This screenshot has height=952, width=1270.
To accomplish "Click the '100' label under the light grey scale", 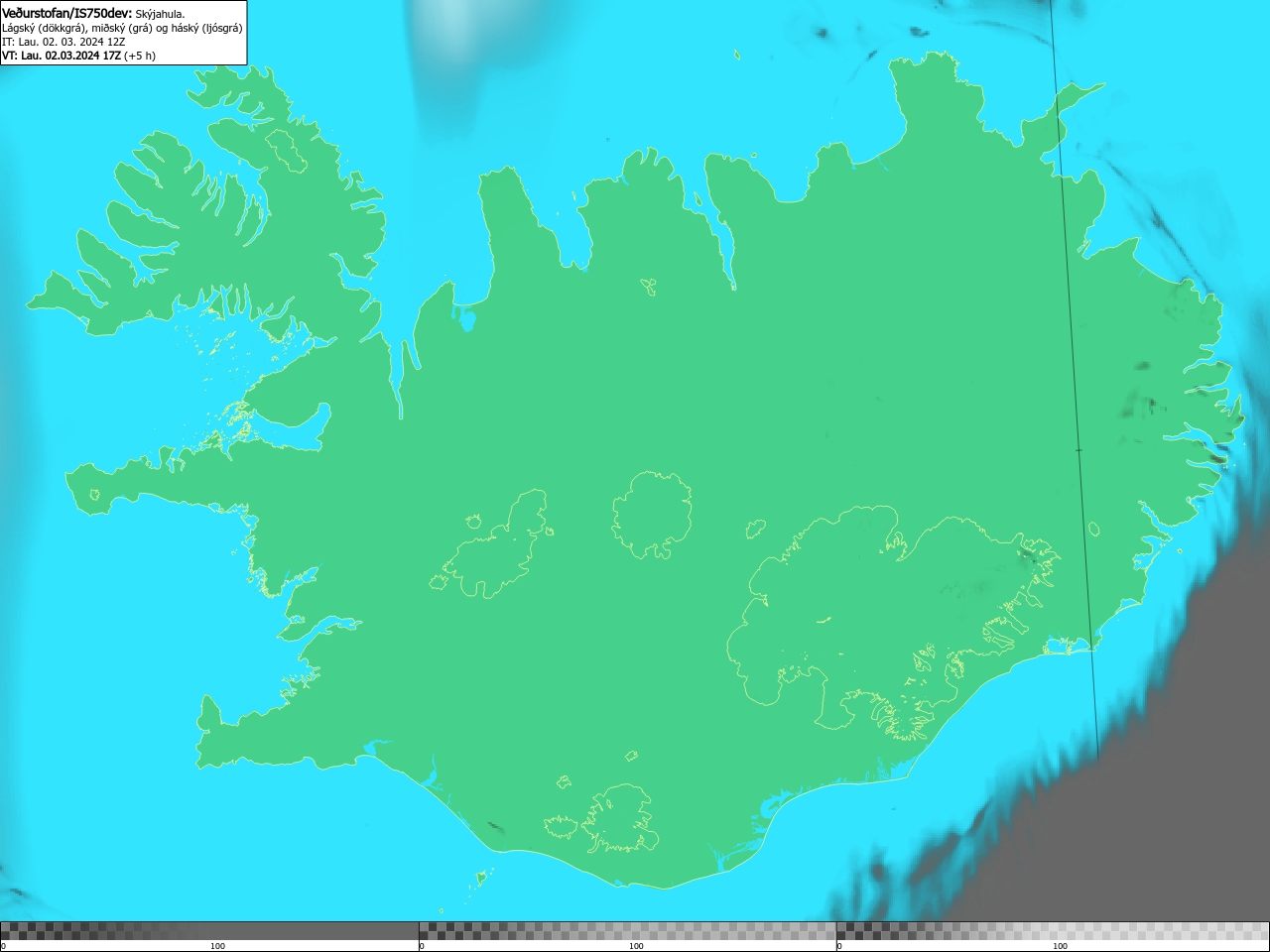I will pos(1060,946).
